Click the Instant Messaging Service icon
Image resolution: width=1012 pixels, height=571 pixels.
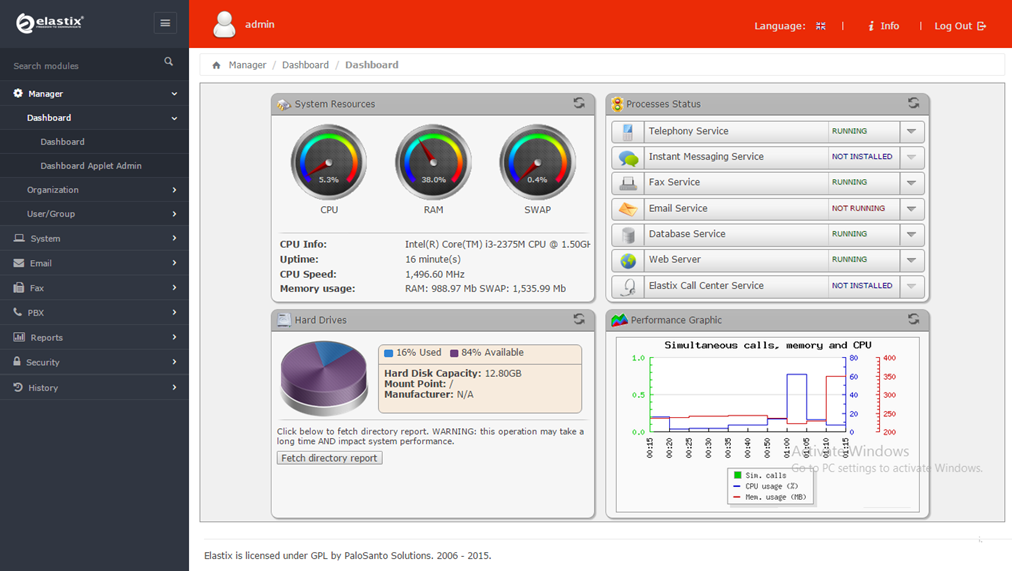(x=628, y=157)
